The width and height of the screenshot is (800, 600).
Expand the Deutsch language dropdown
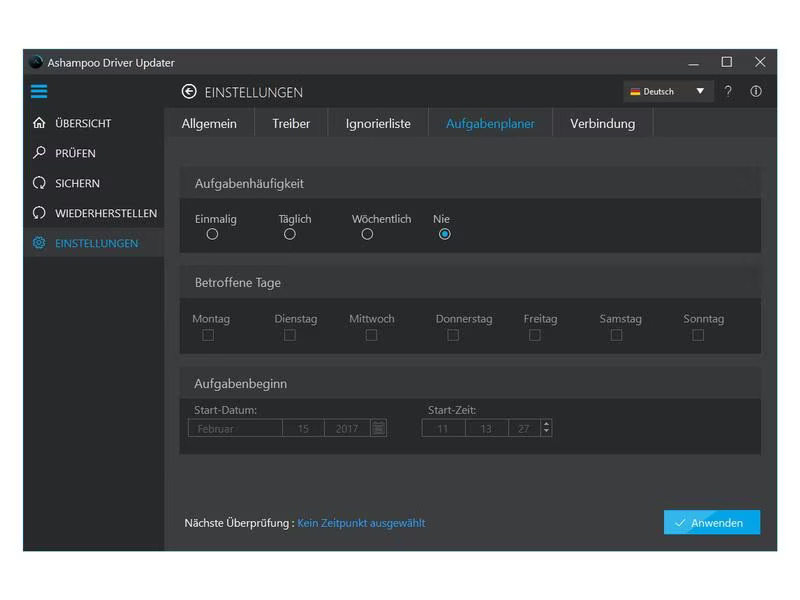click(668, 91)
